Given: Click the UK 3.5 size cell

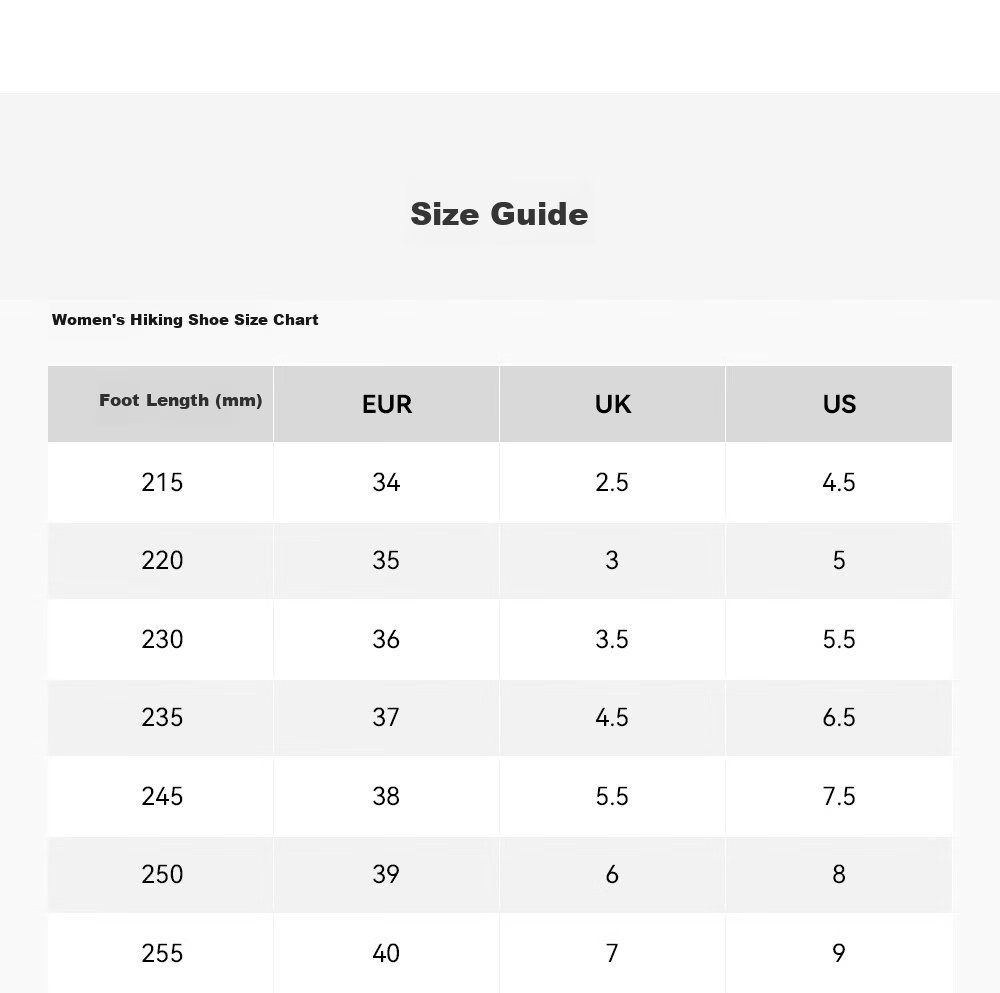Looking at the screenshot, I should pos(612,639).
